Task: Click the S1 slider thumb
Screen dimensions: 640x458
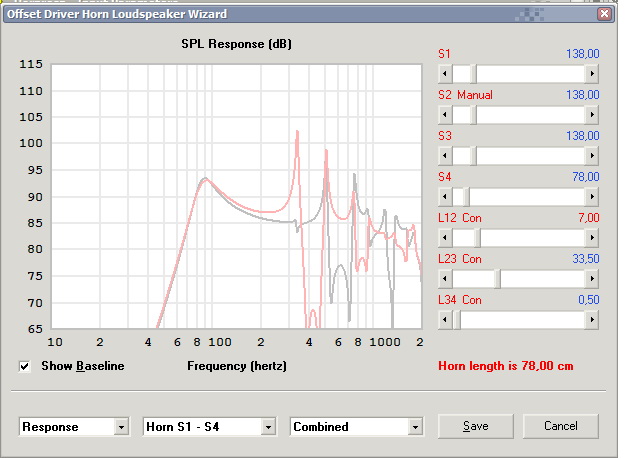Action: pyautogui.click(x=473, y=74)
